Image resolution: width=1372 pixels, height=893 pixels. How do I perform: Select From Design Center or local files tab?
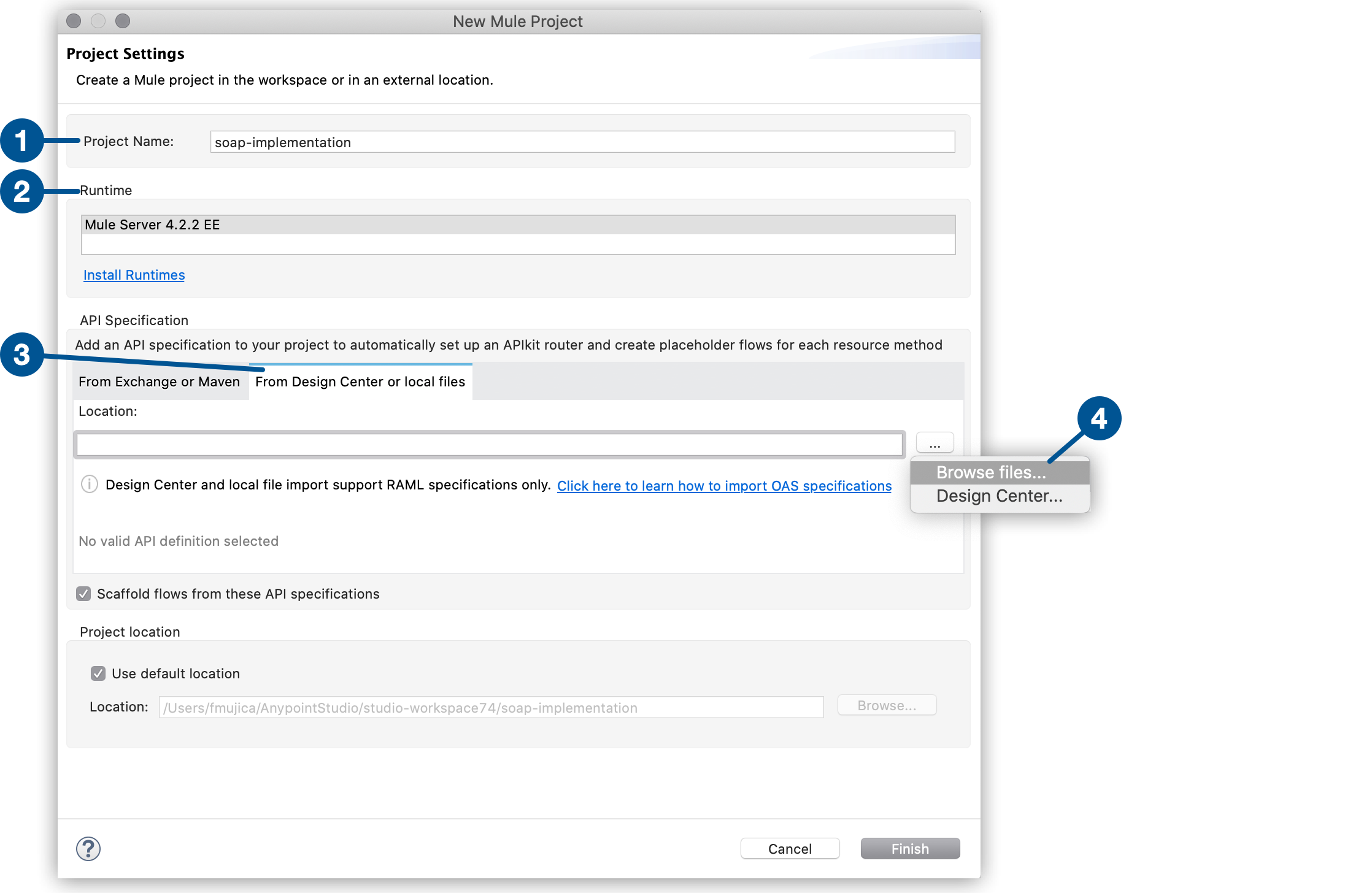[360, 381]
